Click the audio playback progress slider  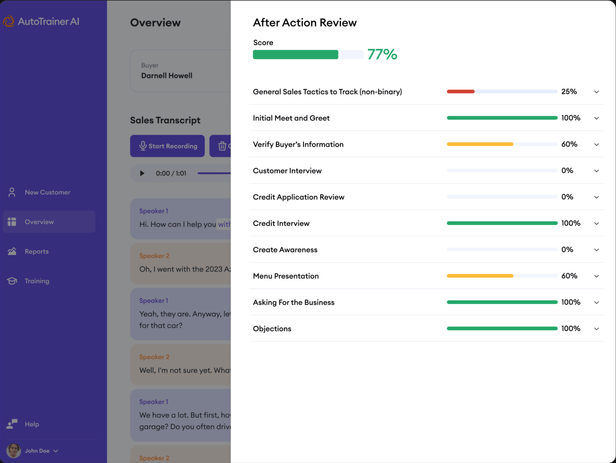[213, 173]
